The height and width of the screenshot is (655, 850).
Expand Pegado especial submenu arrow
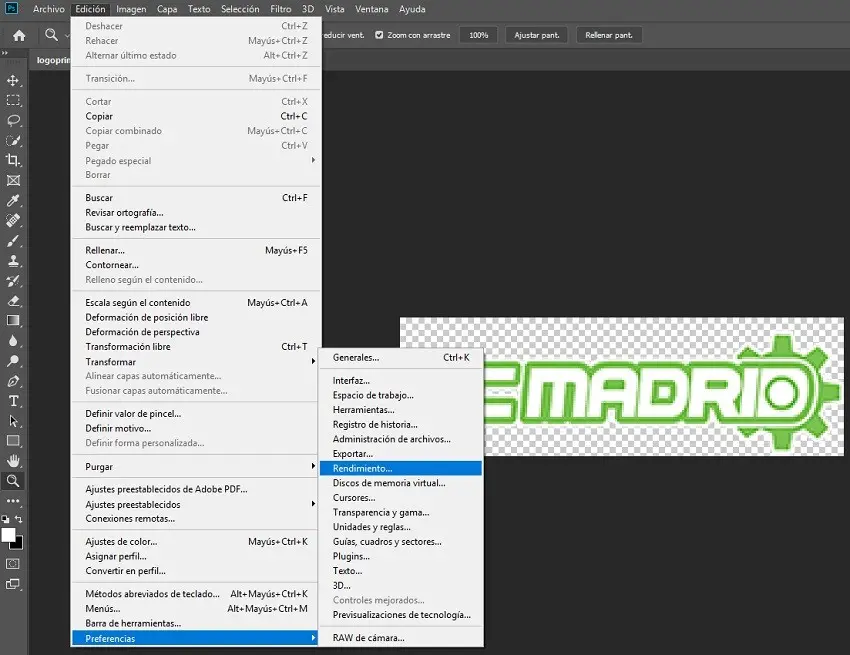coord(313,160)
